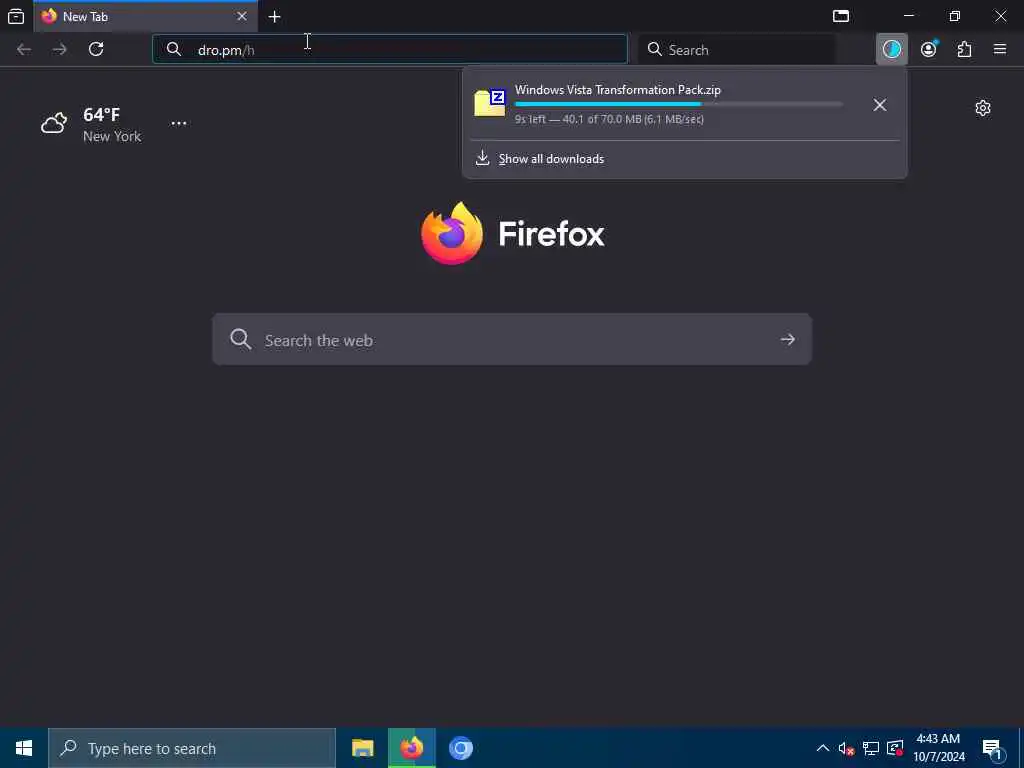Submit the web search arrow button
Viewport: 1024px width, 768px height.
[788, 340]
